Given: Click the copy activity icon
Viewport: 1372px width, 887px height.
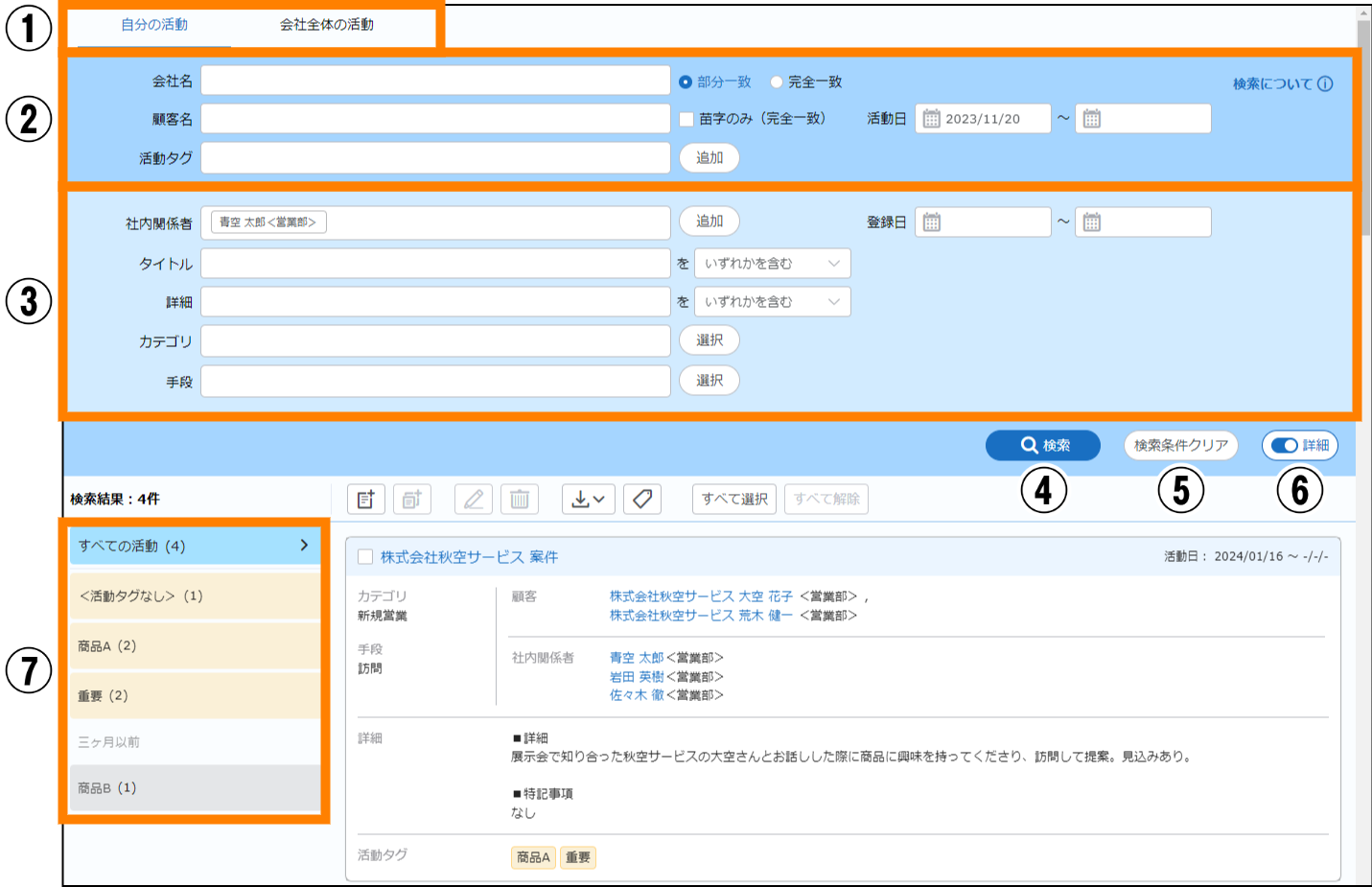Looking at the screenshot, I should point(411,499).
